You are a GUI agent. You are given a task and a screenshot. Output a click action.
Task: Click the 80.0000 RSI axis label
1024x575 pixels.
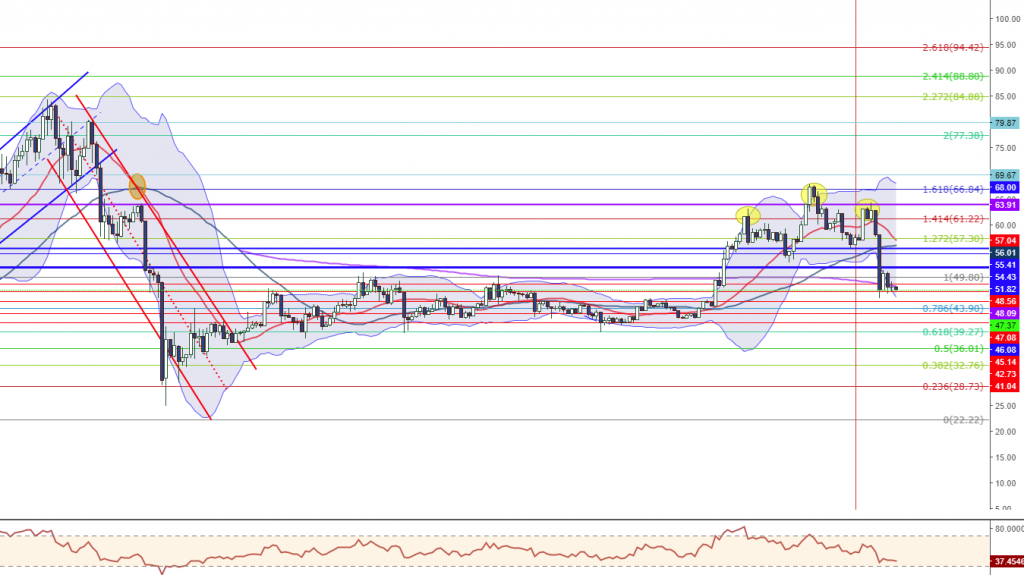pos(1009,529)
